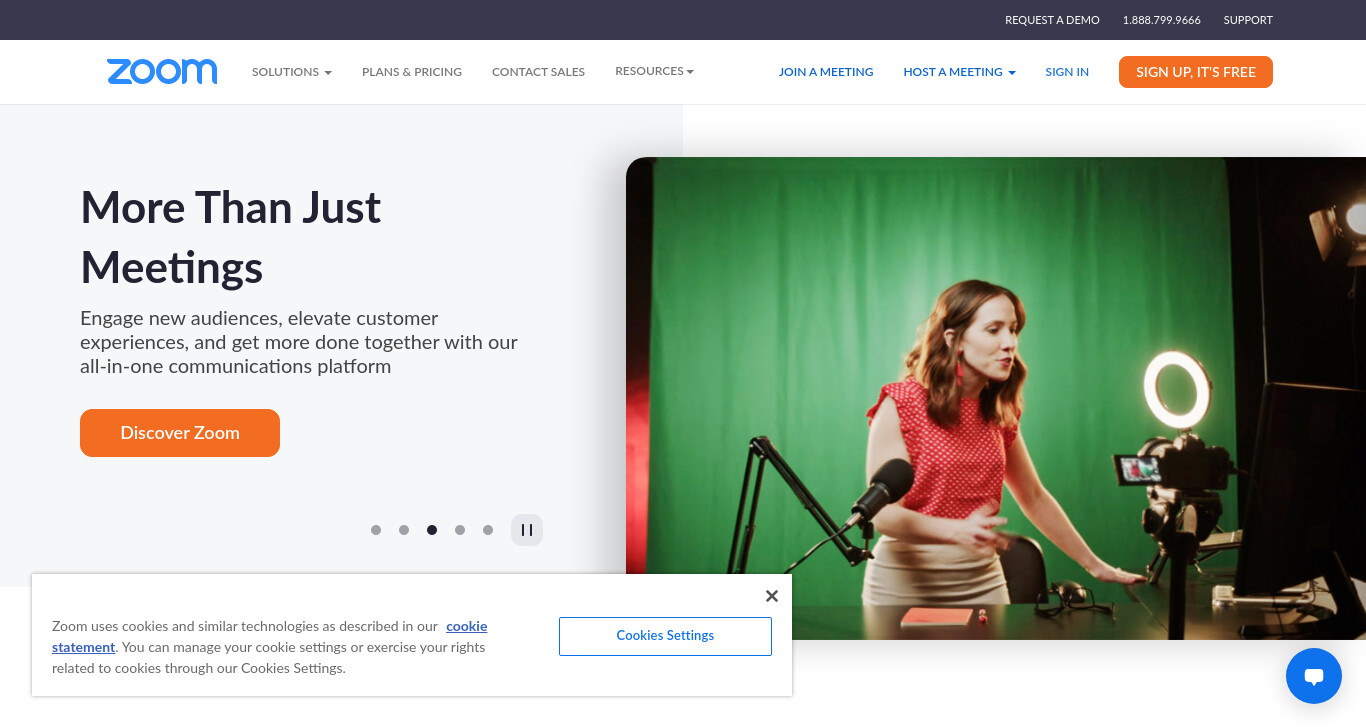Select the fourth carousel dot
This screenshot has width=1366, height=728.
tap(460, 530)
